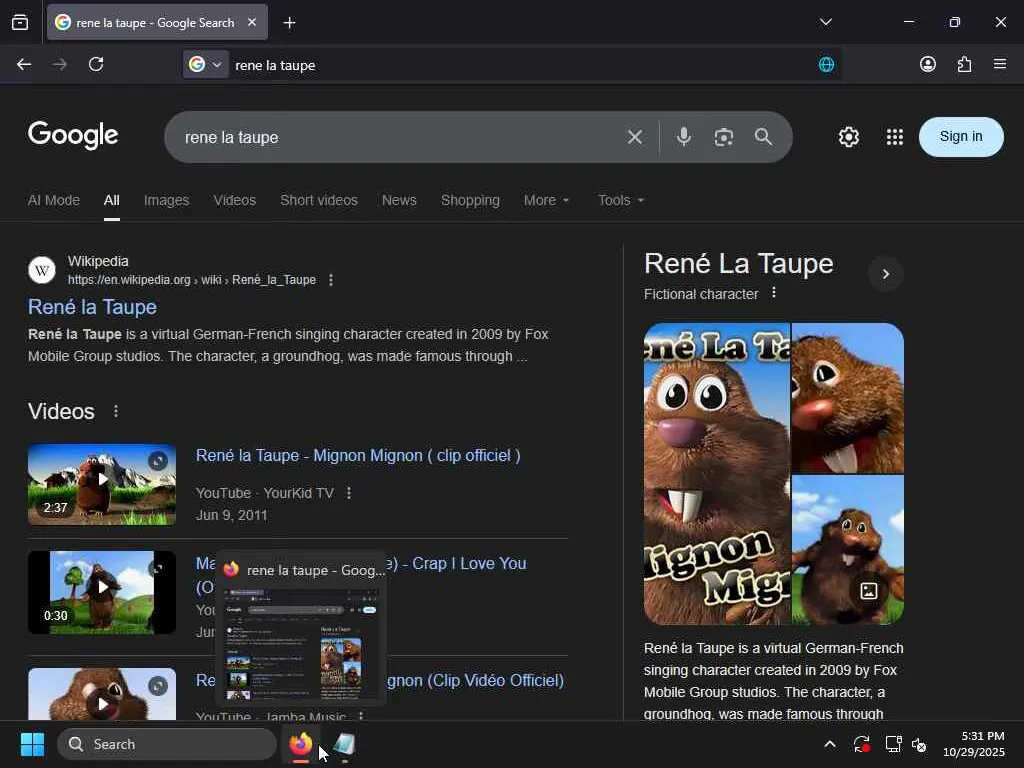Open options for the Videos section
The height and width of the screenshot is (768, 1024).
coord(116,411)
